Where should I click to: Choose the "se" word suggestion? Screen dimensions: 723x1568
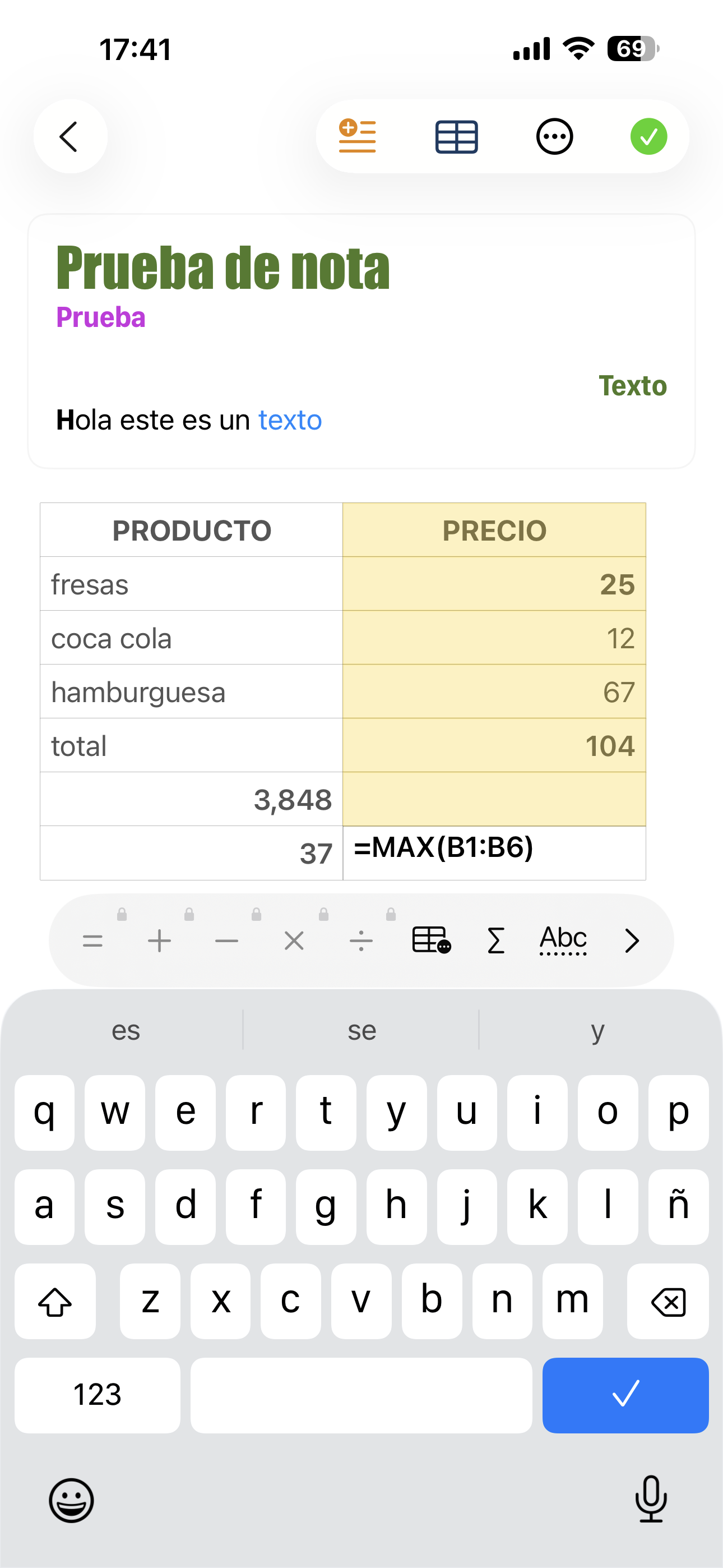tap(361, 1031)
